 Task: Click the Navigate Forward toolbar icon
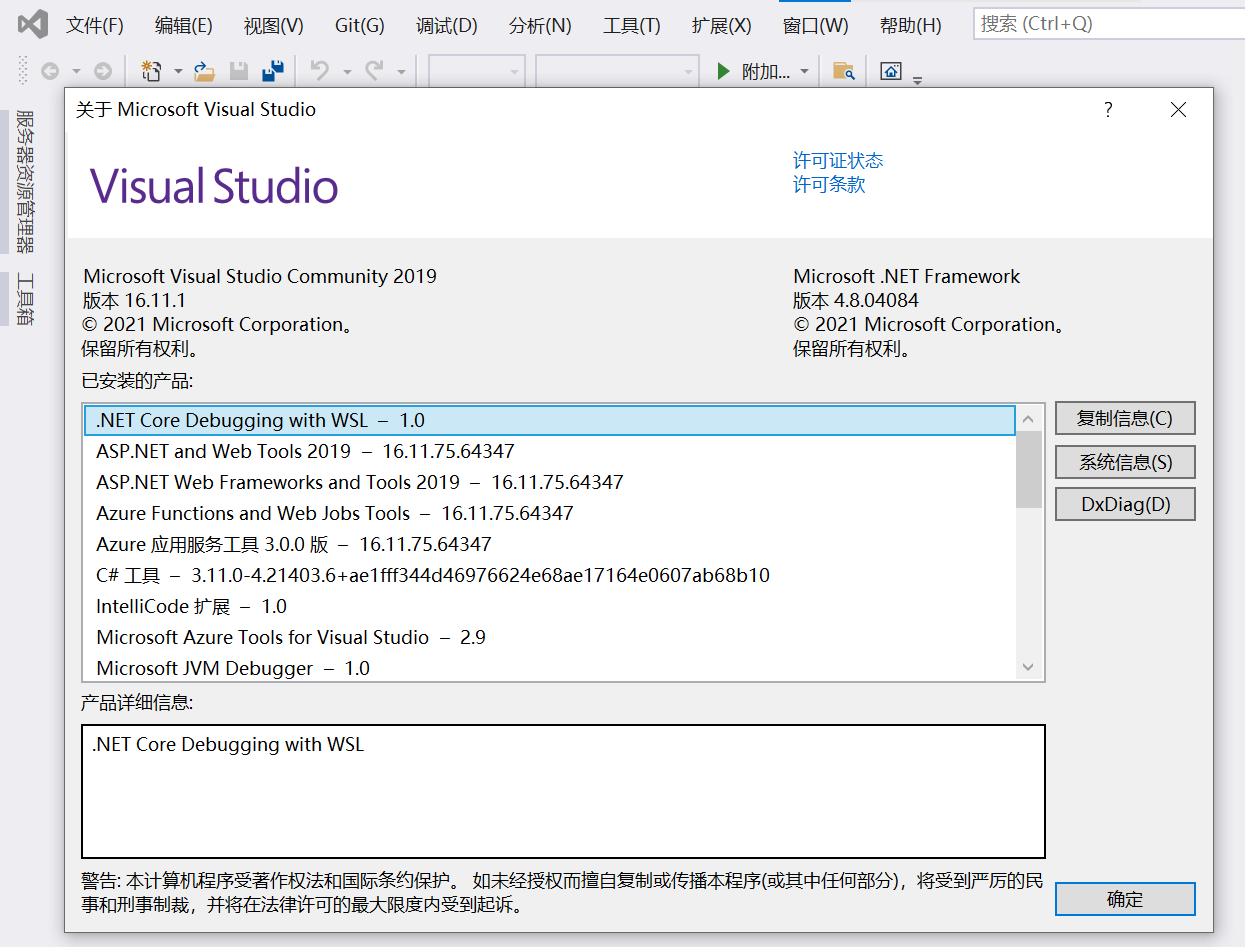pos(102,71)
